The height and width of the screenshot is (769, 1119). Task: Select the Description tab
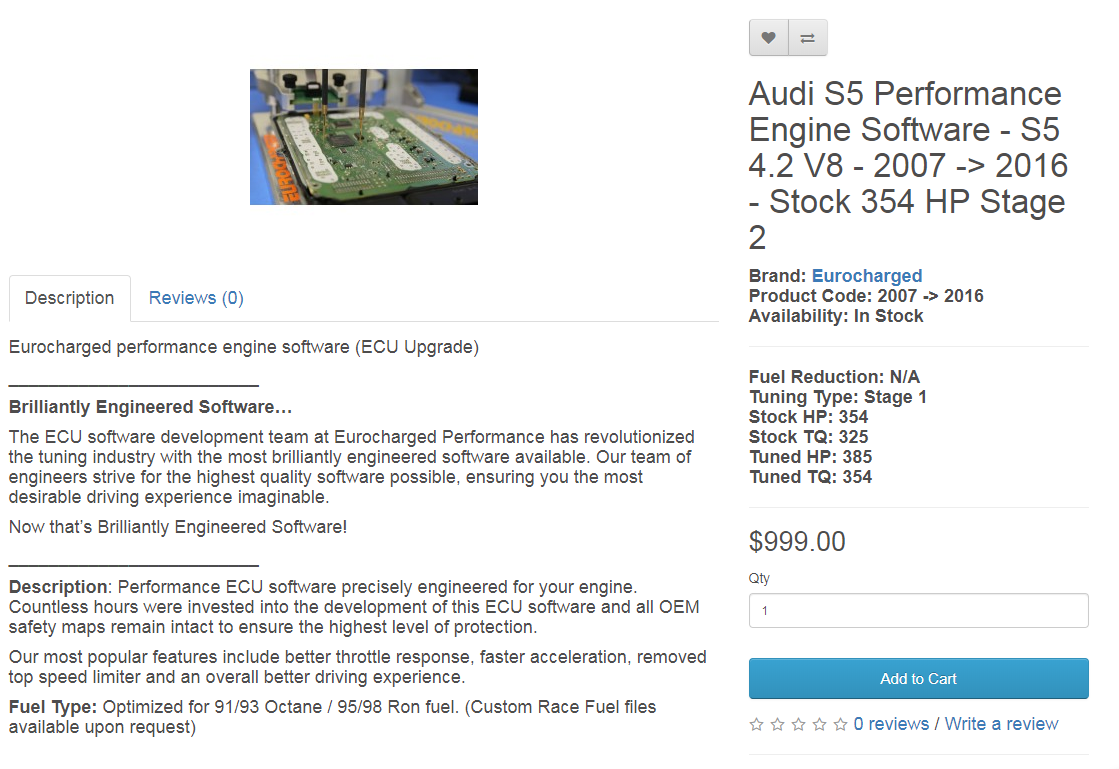(69, 298)
